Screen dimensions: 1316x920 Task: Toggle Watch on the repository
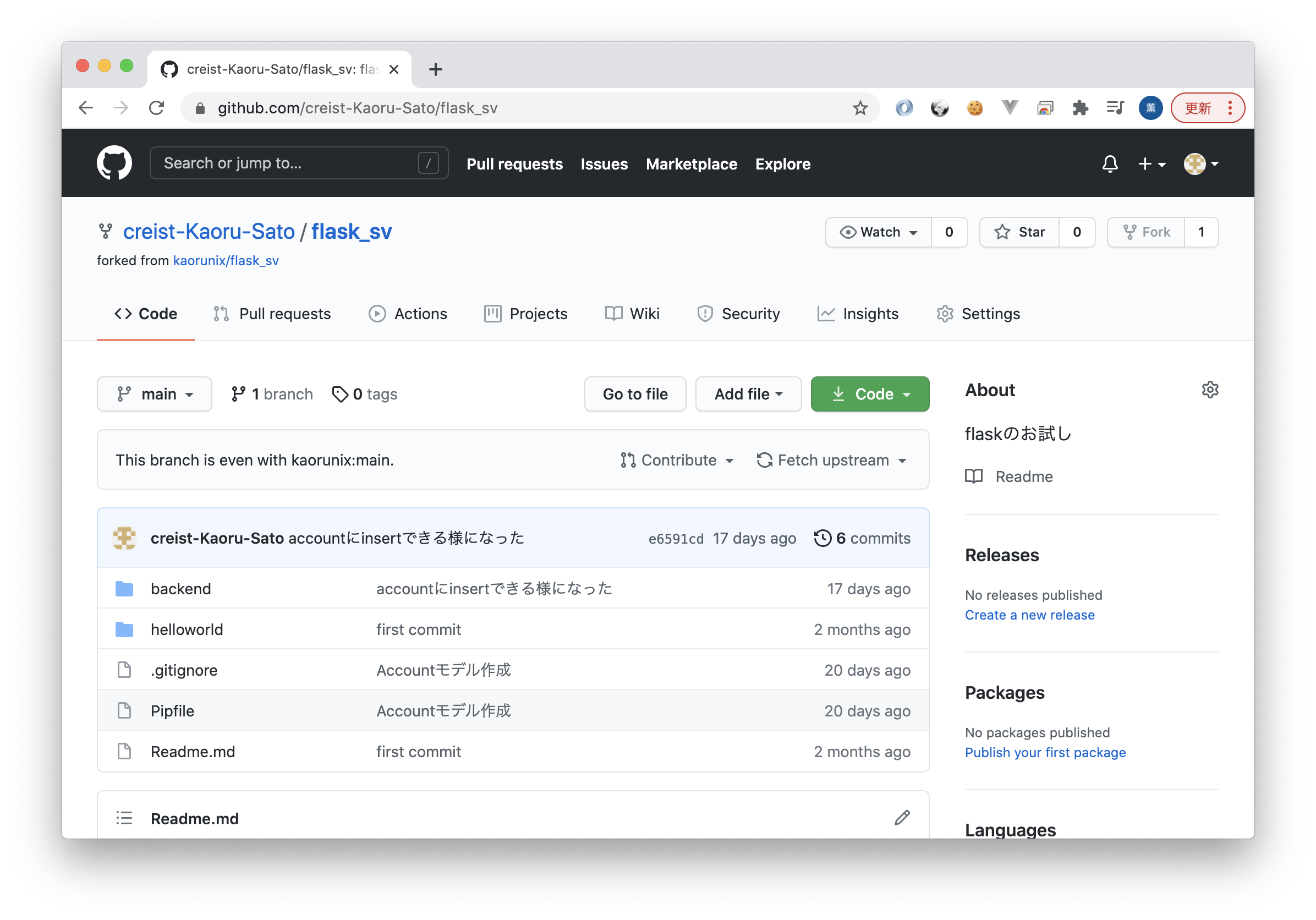(879, 232)
